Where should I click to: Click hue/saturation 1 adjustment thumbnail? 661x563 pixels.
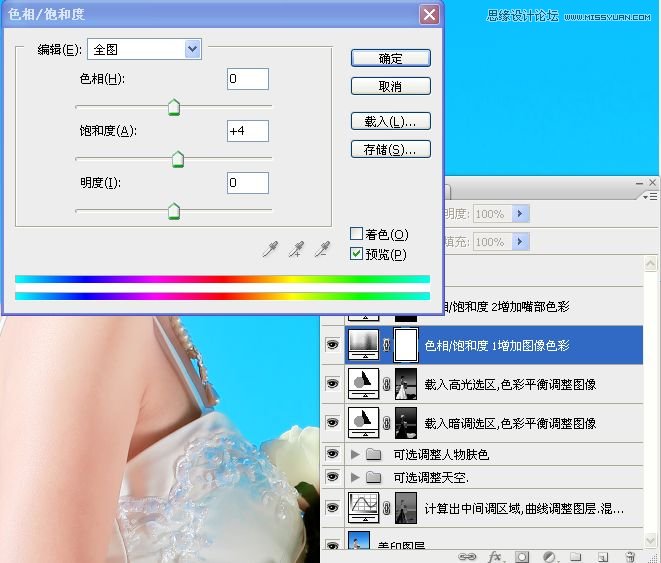[x=364, y=345]
